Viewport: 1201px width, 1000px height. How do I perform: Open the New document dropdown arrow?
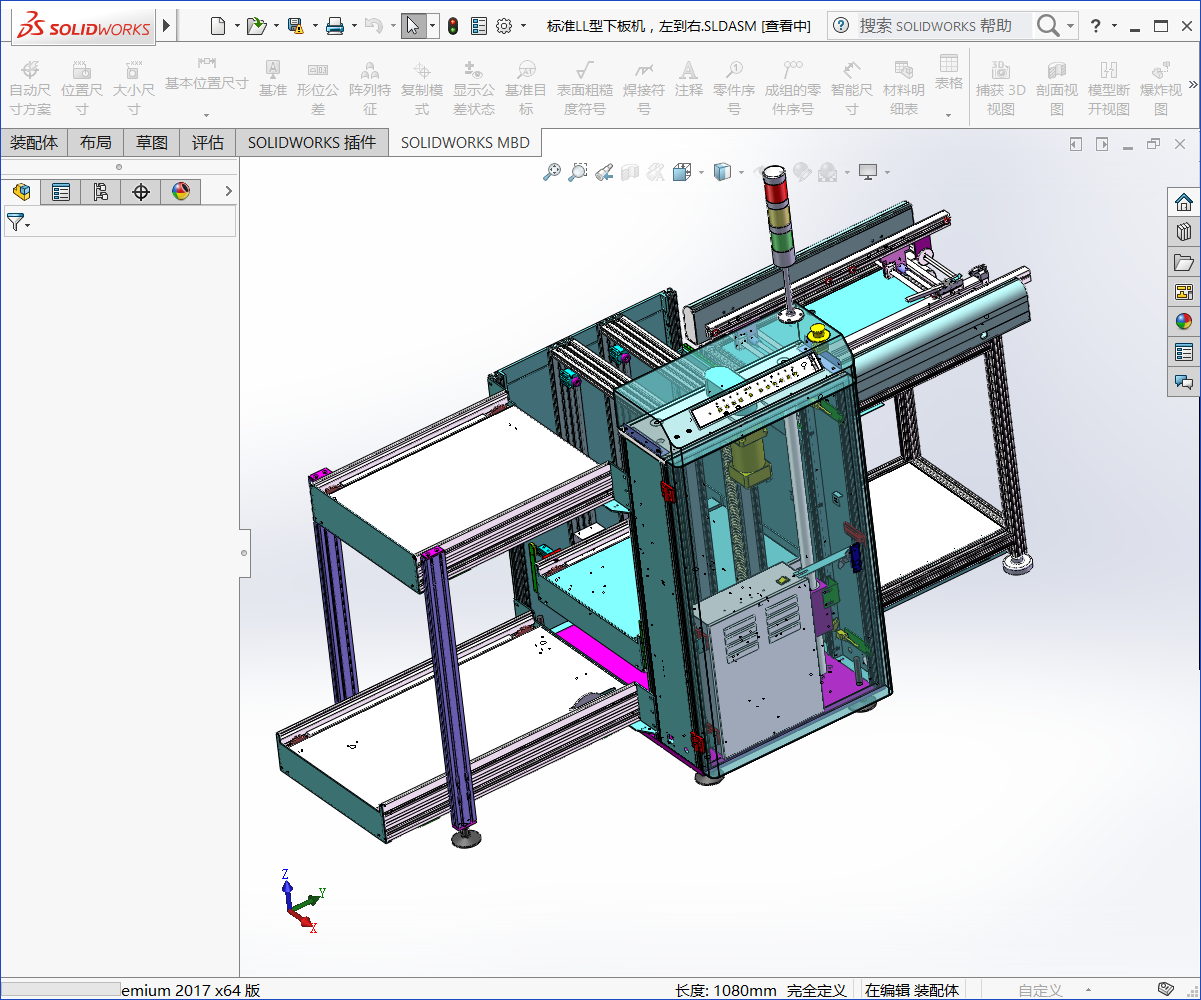click(237, 26)
